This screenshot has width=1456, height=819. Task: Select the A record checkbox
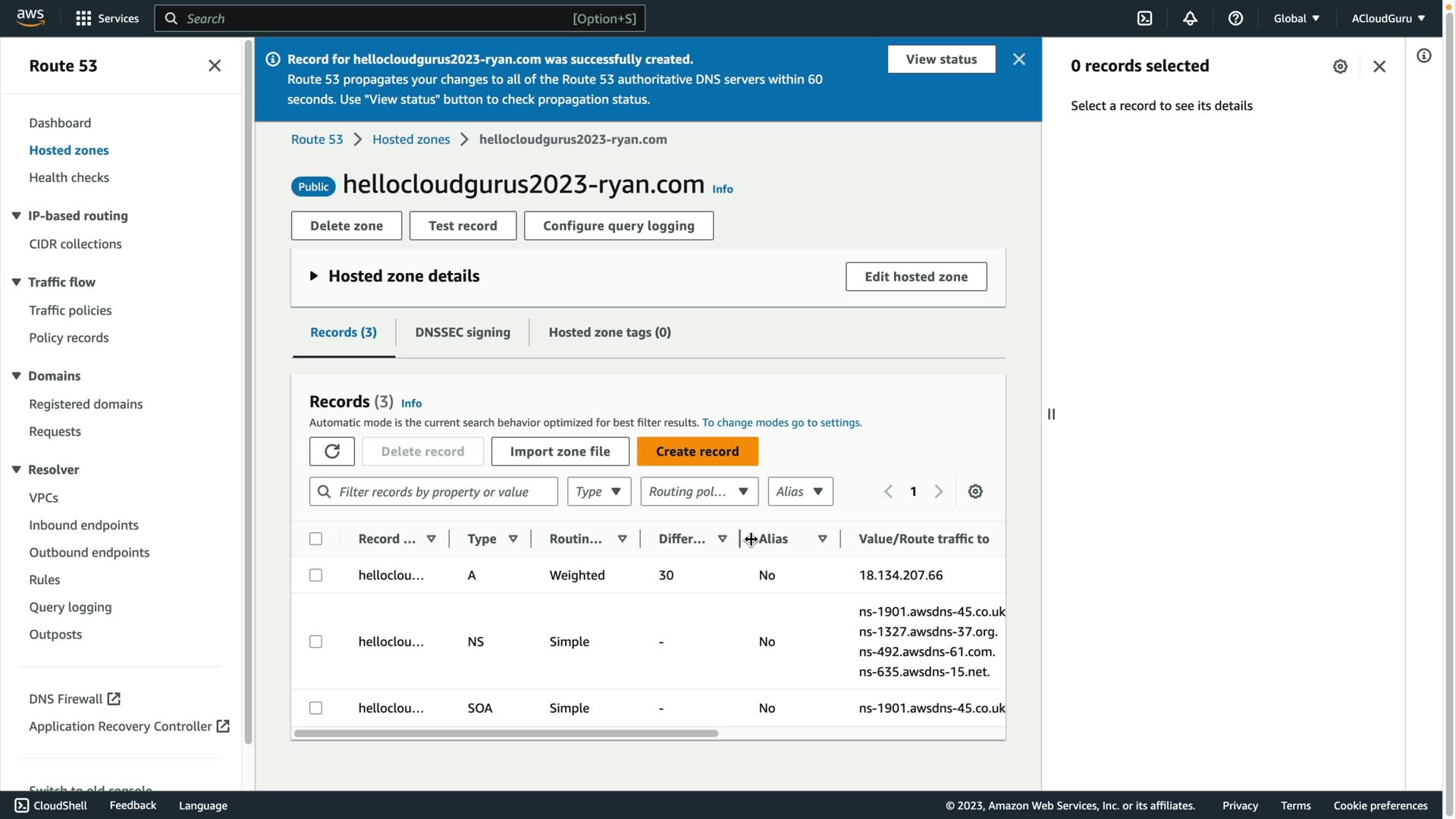coord(315,575)
